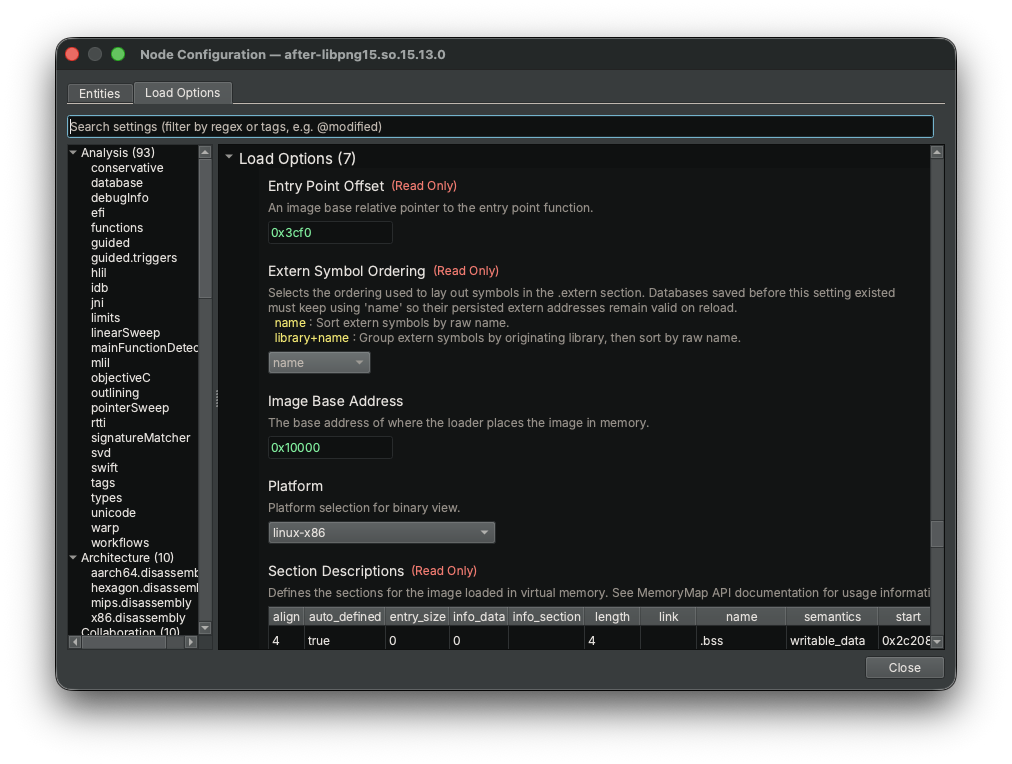Select unicode in the settings tree
The image size is (1012, 764).
(114, 512)
